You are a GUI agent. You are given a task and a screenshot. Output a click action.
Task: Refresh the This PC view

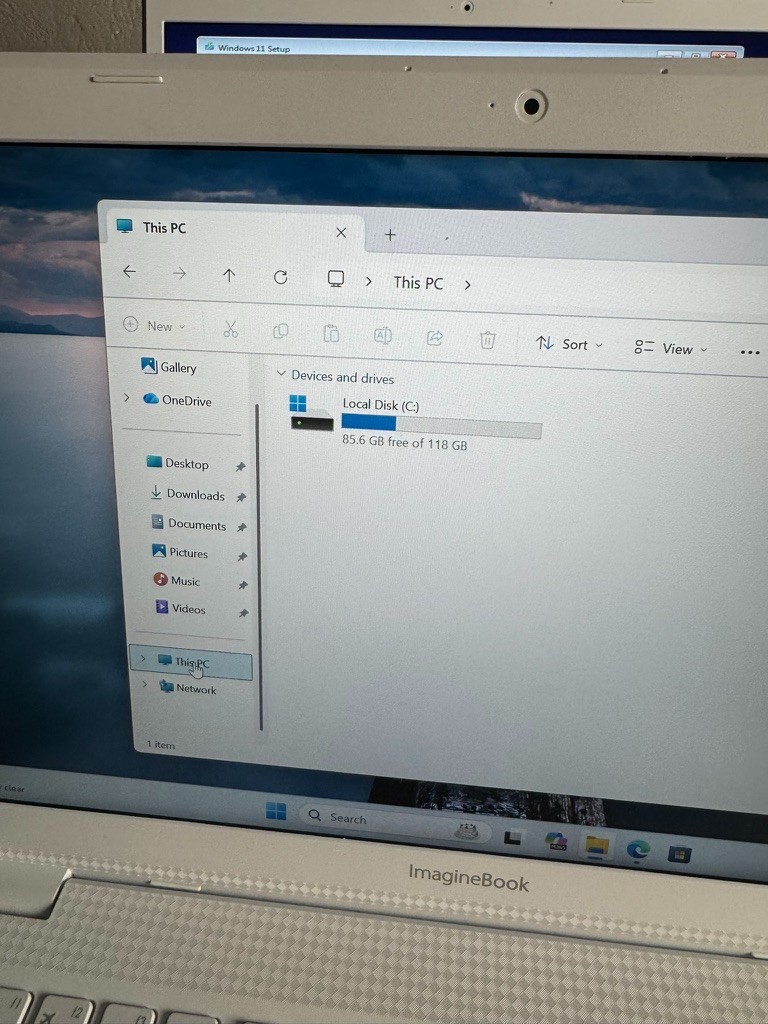pyautogui.click(x=281, y=278)
